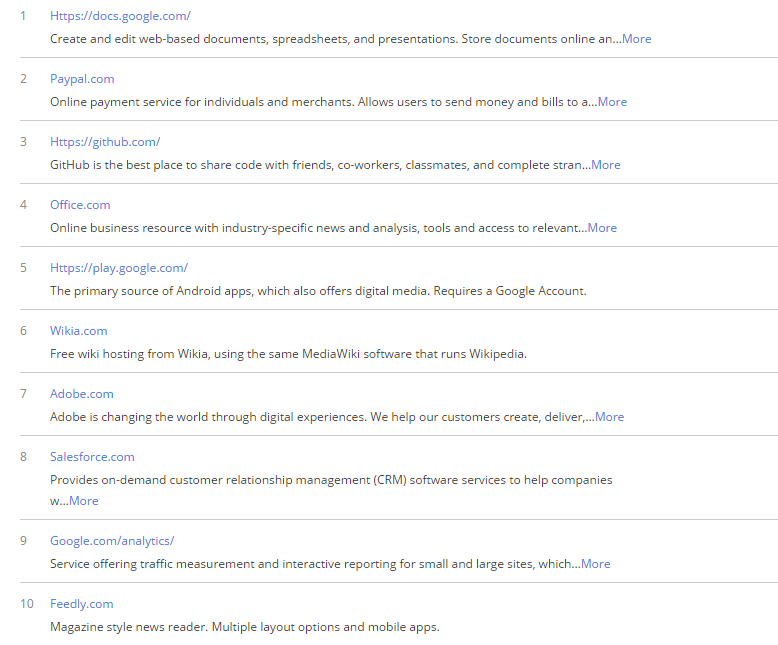The image size is (778, 645).
Task: Click the rank number 1
Action: (x=23, y=16)
